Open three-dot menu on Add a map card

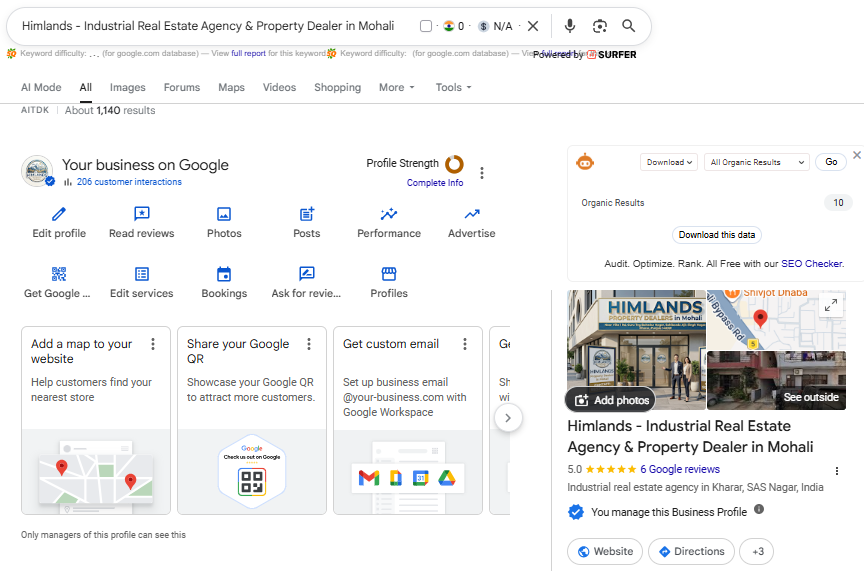tap(153, 344)
